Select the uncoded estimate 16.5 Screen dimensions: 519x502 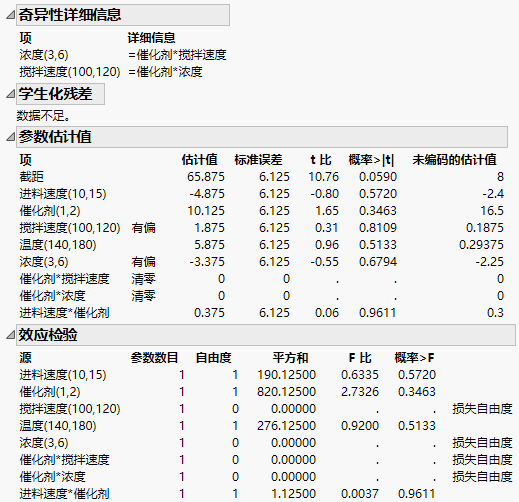pyautogui.click(x=492, y=211)
